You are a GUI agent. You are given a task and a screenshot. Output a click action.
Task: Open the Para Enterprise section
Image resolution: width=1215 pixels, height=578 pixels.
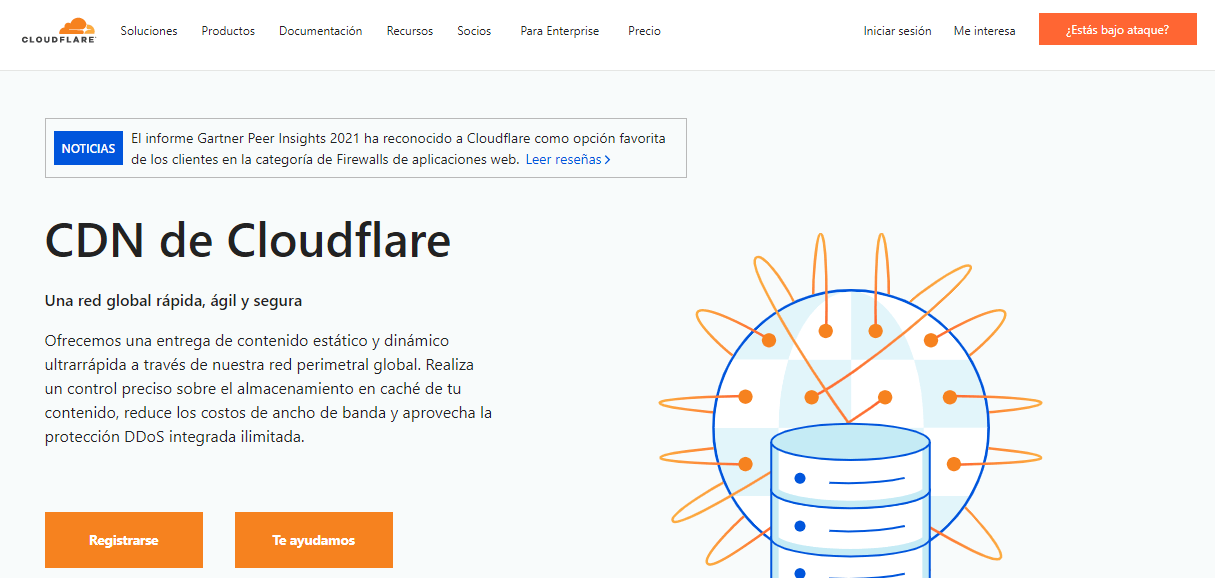(x=559, y=31)
